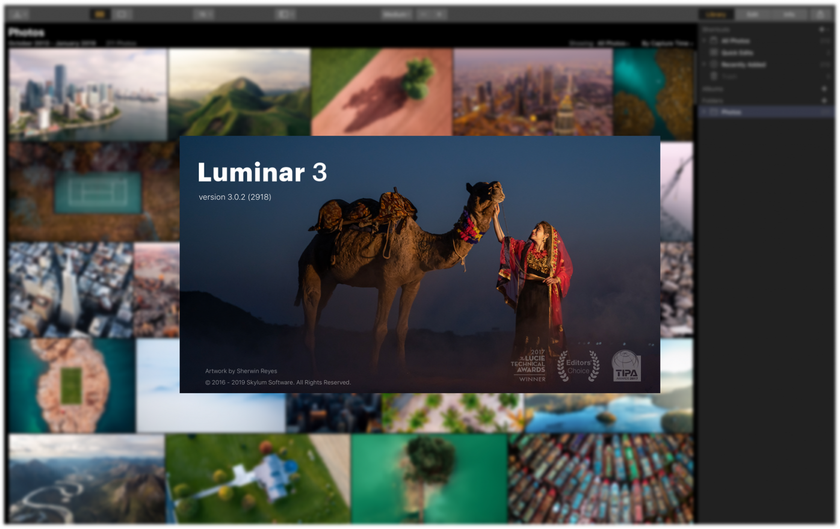Viewport: 840px width, 529px height.
Task: Select the Photos folder in sidebar
Action: (x=767, y=111)
